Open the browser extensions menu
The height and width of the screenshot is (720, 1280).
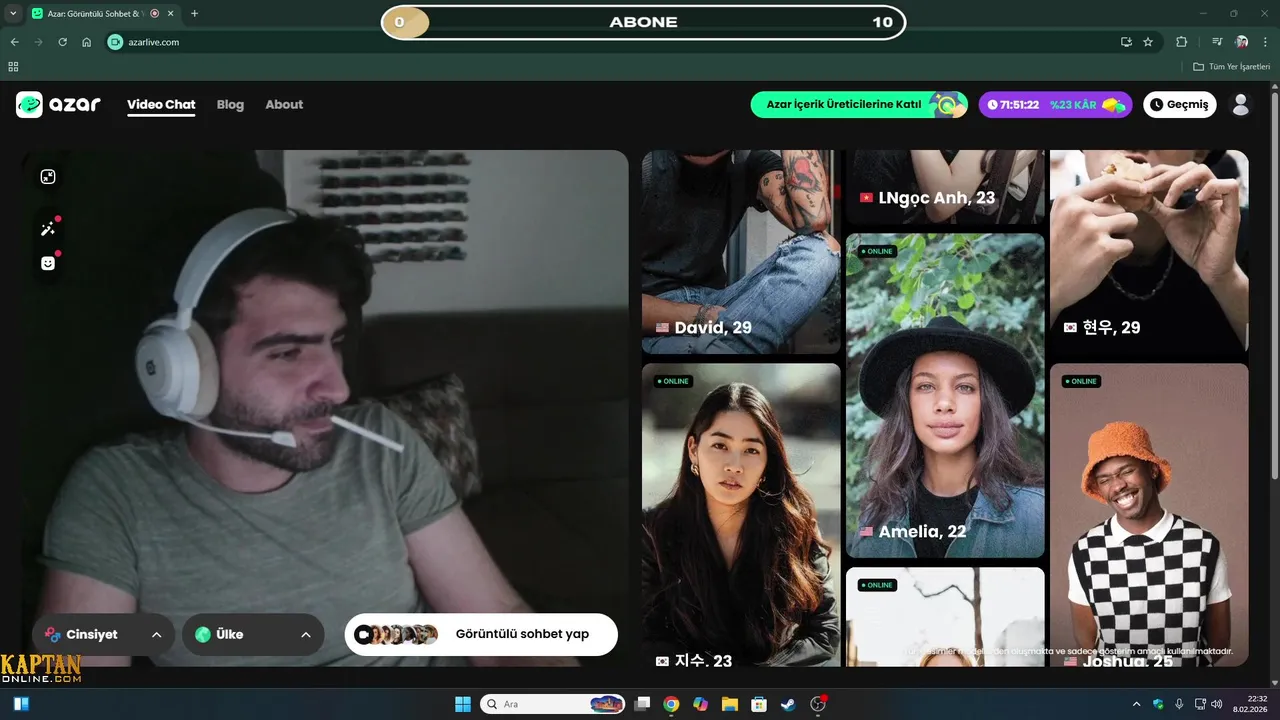click(x=1182, y=42)
